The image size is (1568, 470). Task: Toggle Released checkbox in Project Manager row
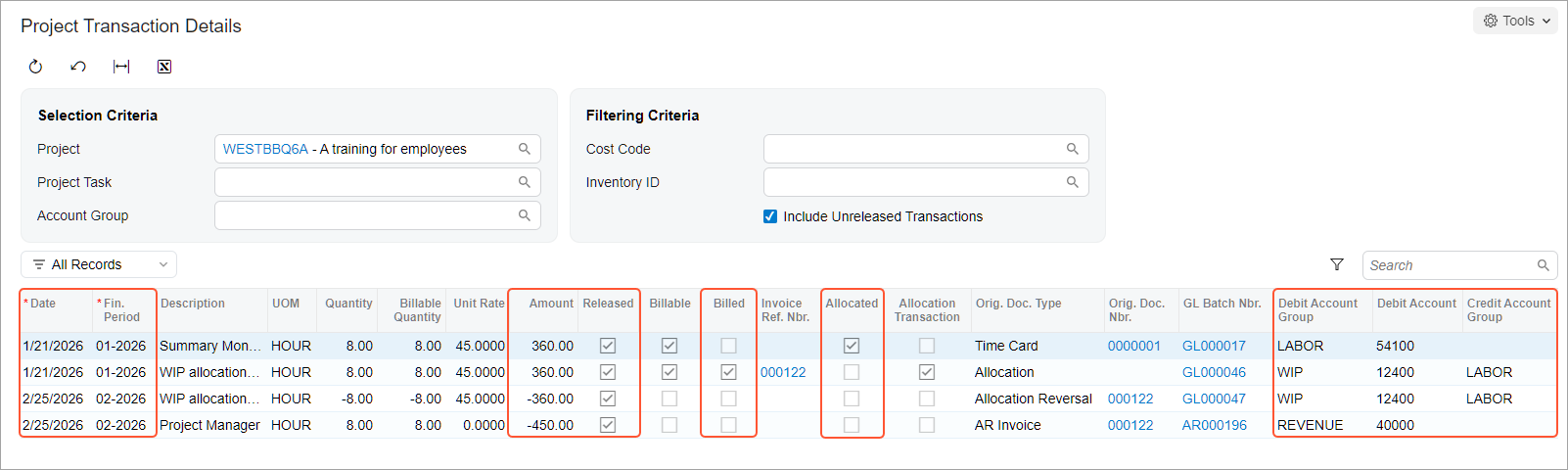tap(608, 425)
